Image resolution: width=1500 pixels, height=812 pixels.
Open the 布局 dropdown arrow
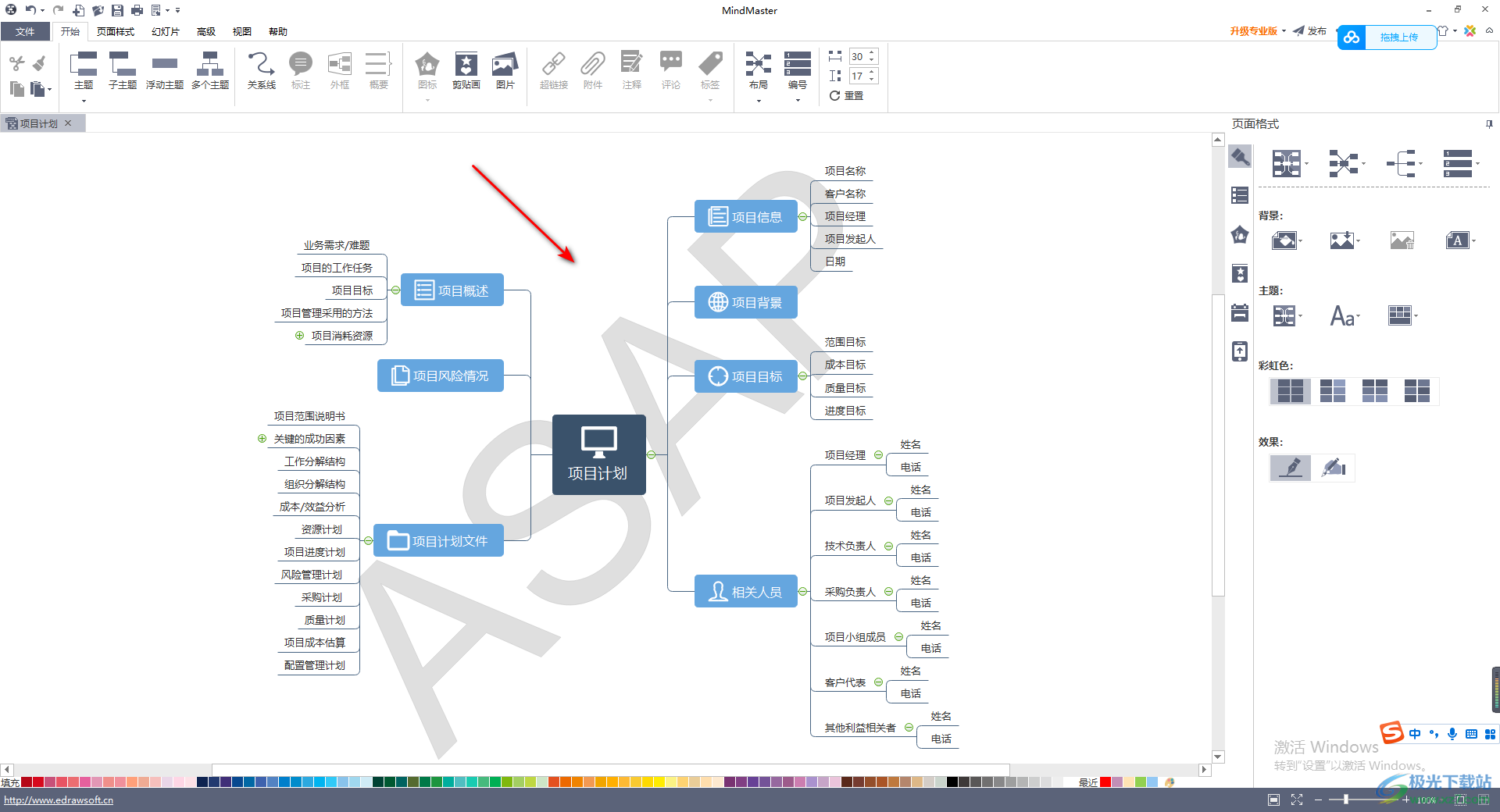click(758, 101)
